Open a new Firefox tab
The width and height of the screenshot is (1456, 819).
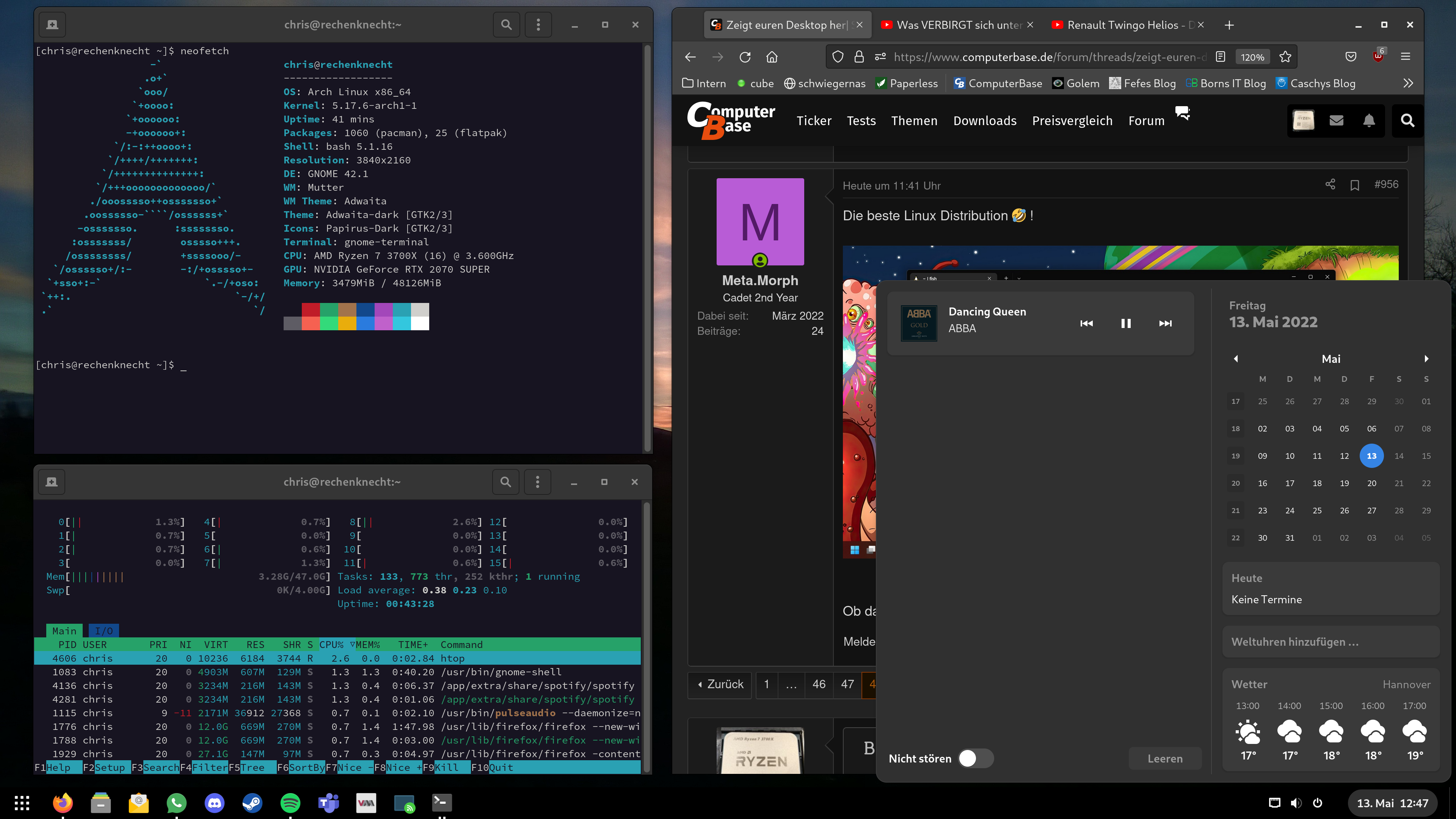coord(1229,25)
